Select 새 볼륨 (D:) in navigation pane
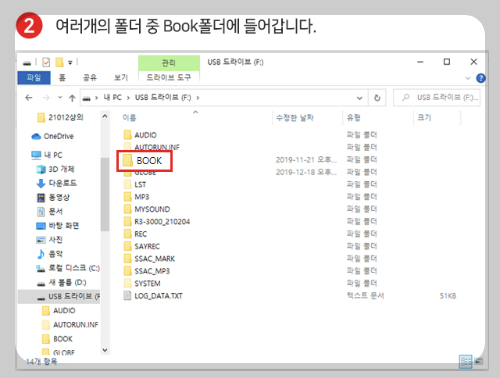 coord(61,283)
